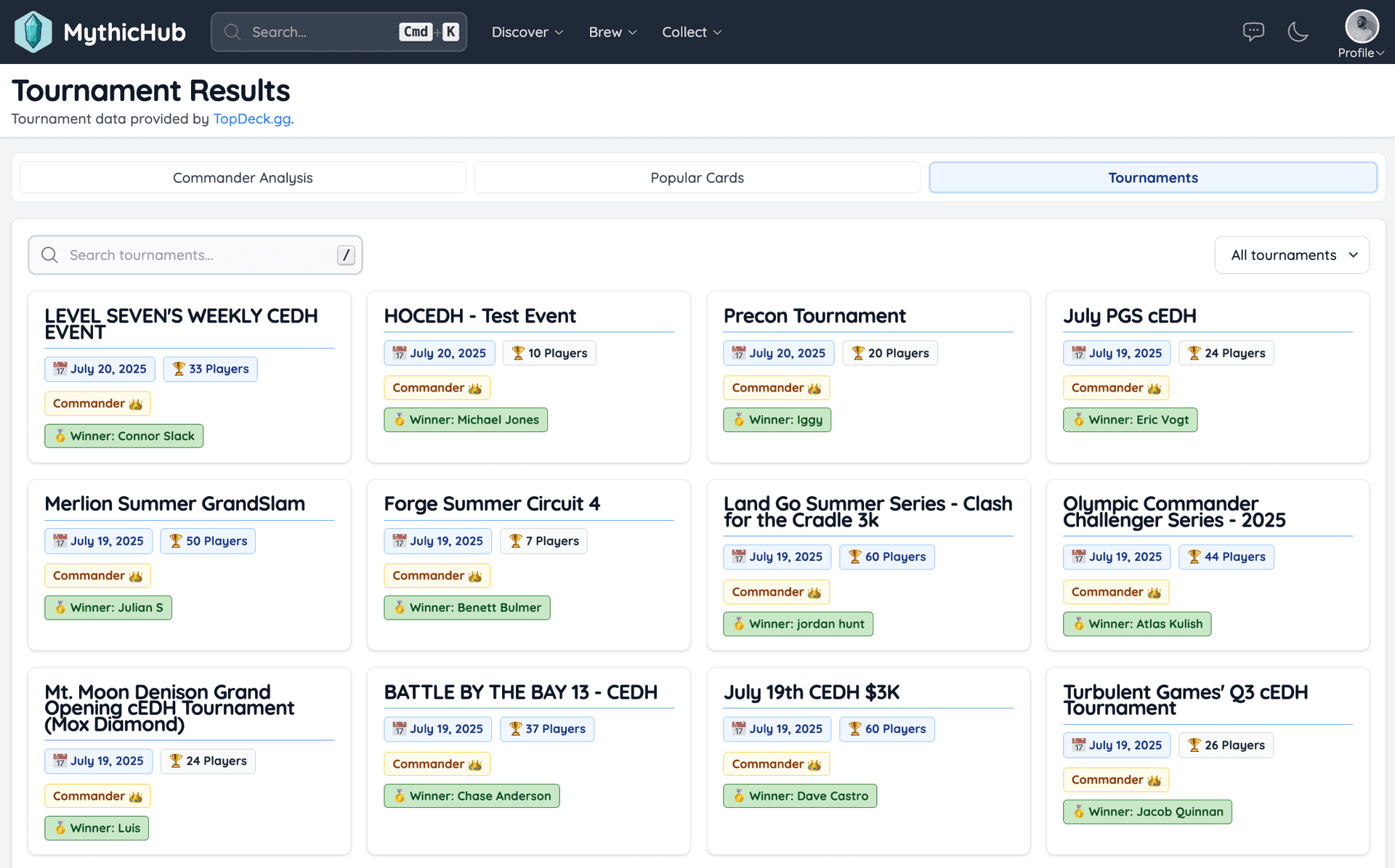Open the All tournaments filter dropdown
Image resolution: width=1395 pixels, height=868 pixels.
coord(1292,255)
